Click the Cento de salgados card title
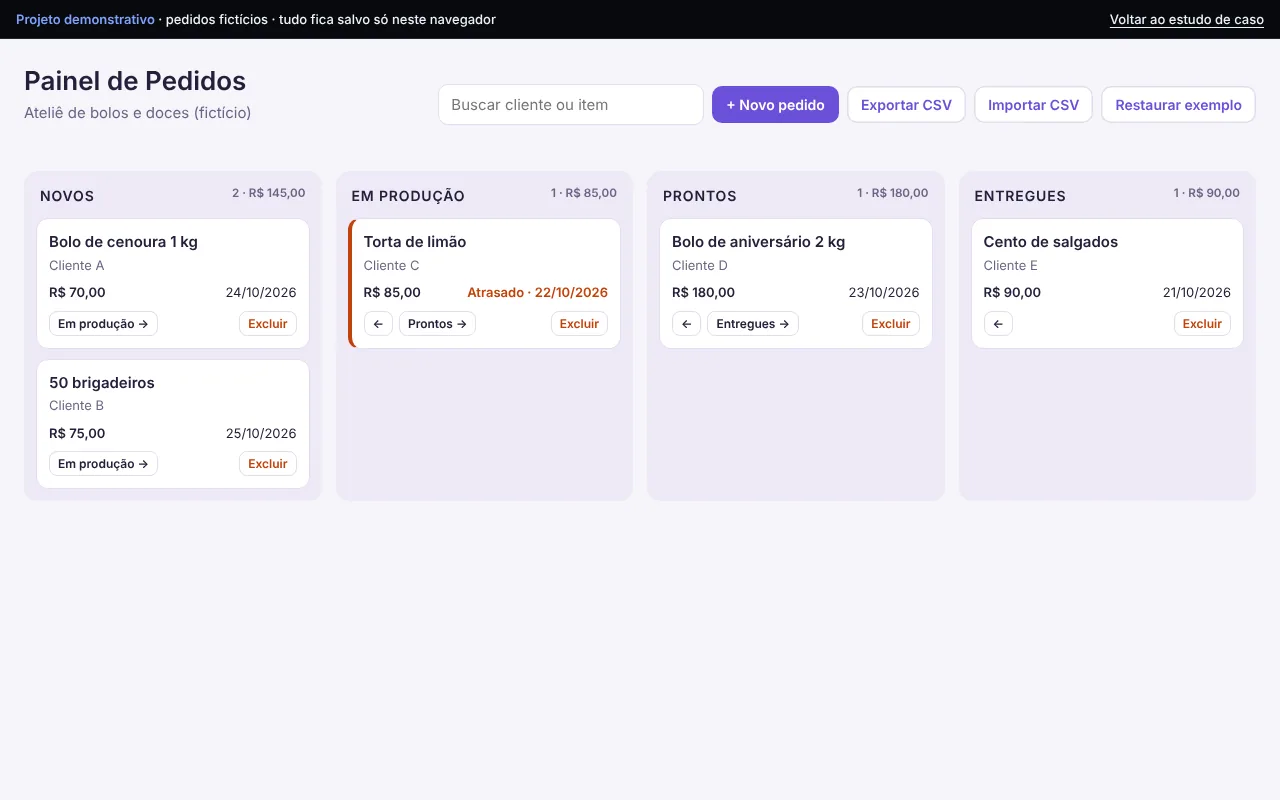Image resolution: width=1280 pixels, height=800 pixels. 1051,242
